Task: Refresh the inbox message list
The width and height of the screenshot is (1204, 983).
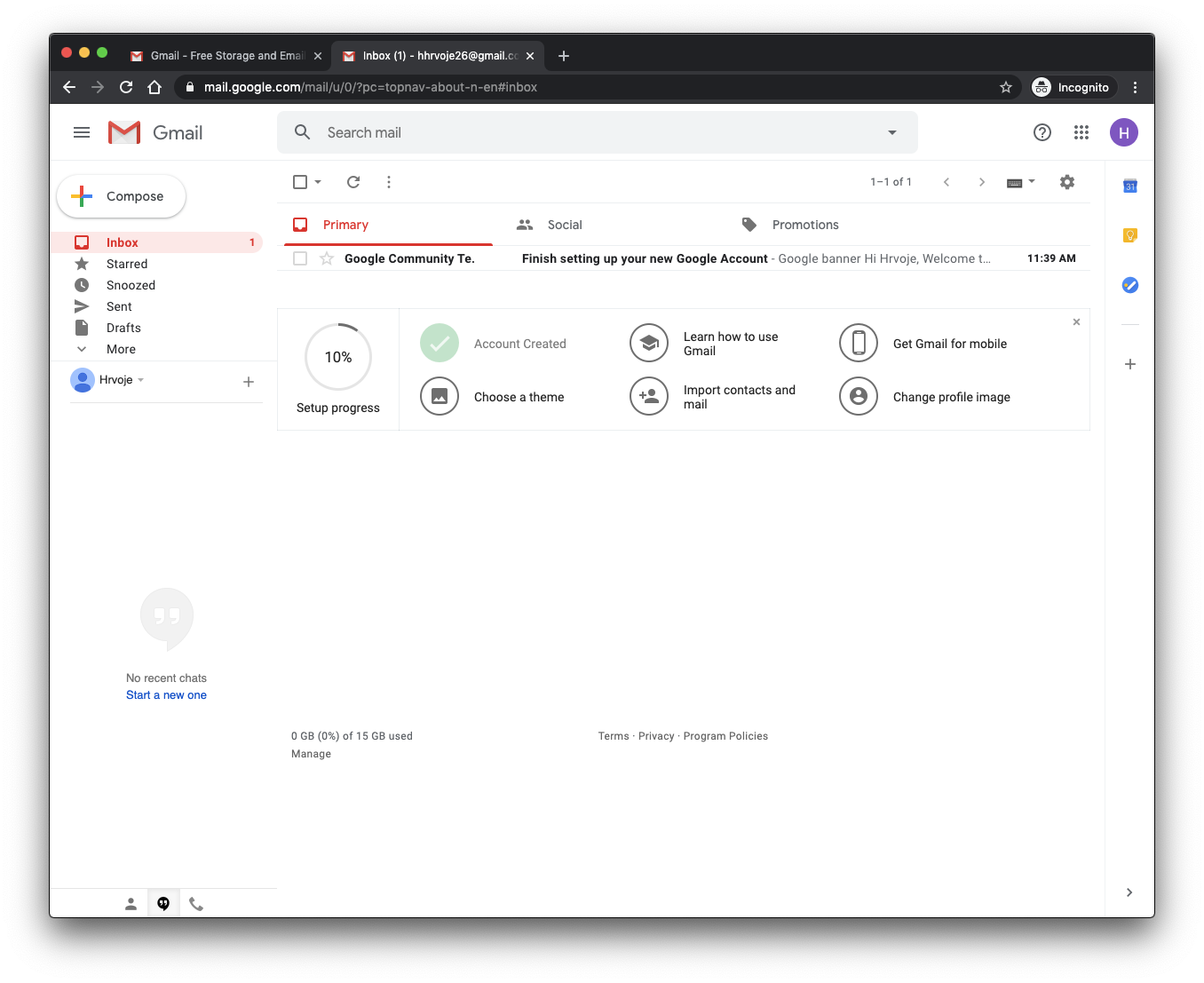Action: pyautogui.click(x=353, y=182)
